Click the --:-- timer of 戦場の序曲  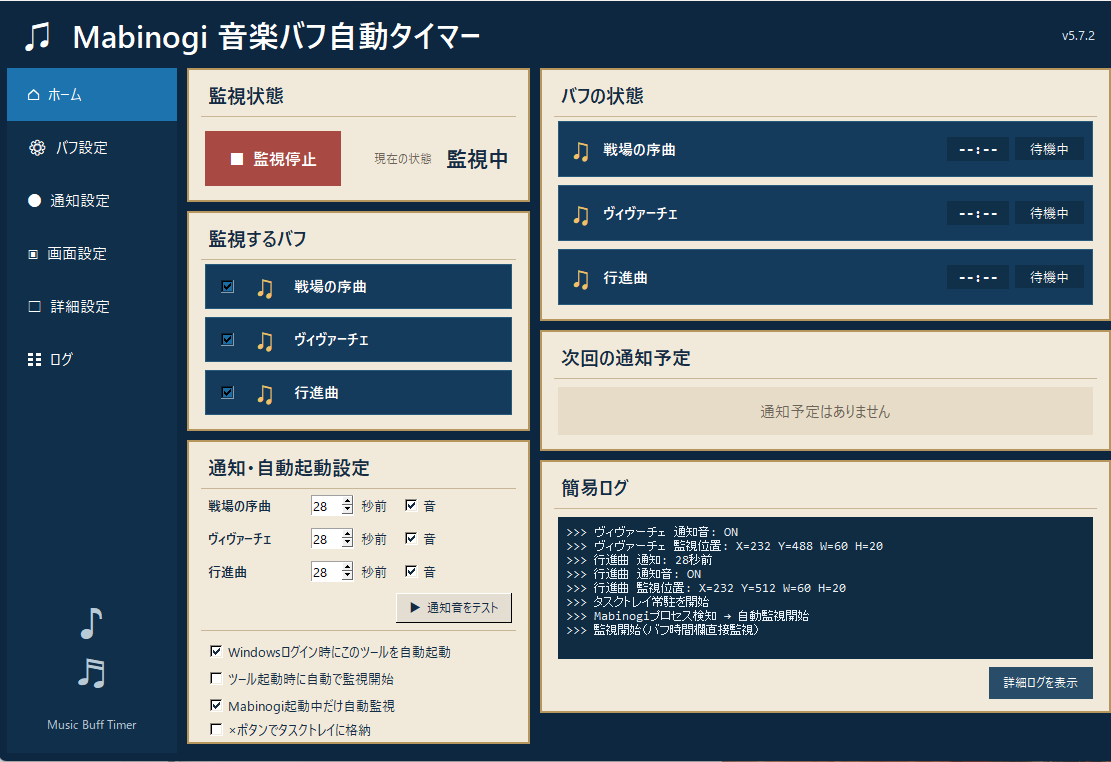pyautogui.click(x=978, y=150)
